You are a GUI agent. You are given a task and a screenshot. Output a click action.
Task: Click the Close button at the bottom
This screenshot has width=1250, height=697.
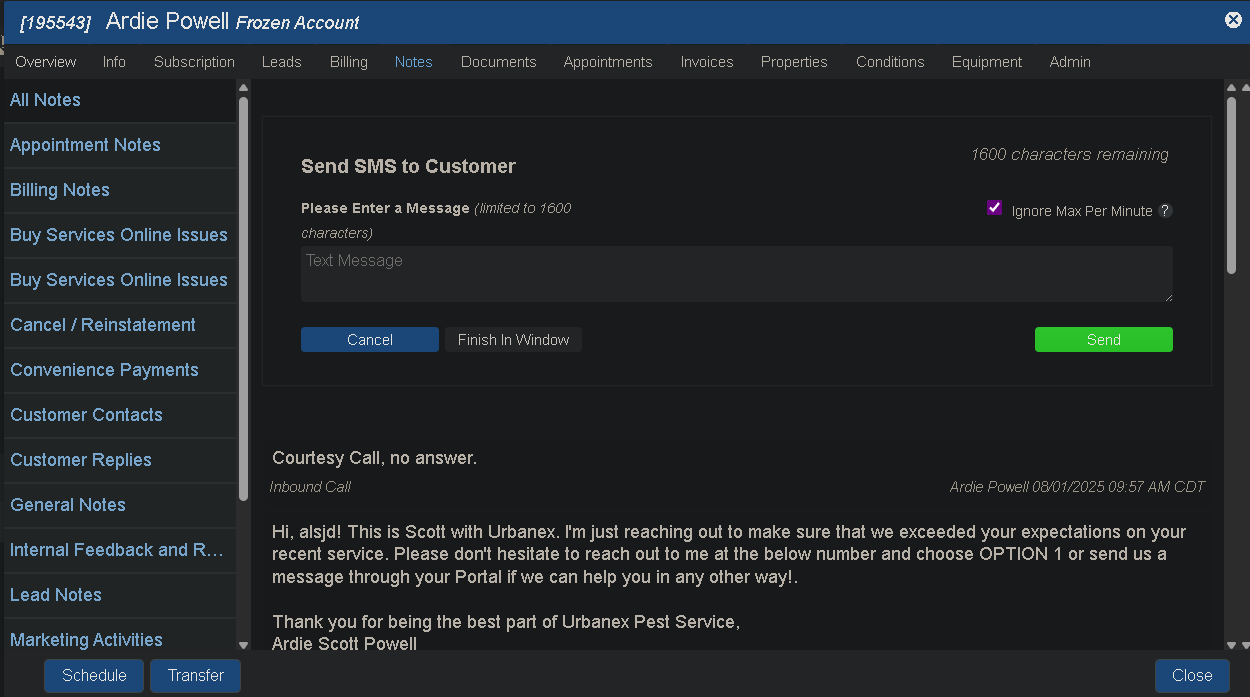[x=1192, y=675]
